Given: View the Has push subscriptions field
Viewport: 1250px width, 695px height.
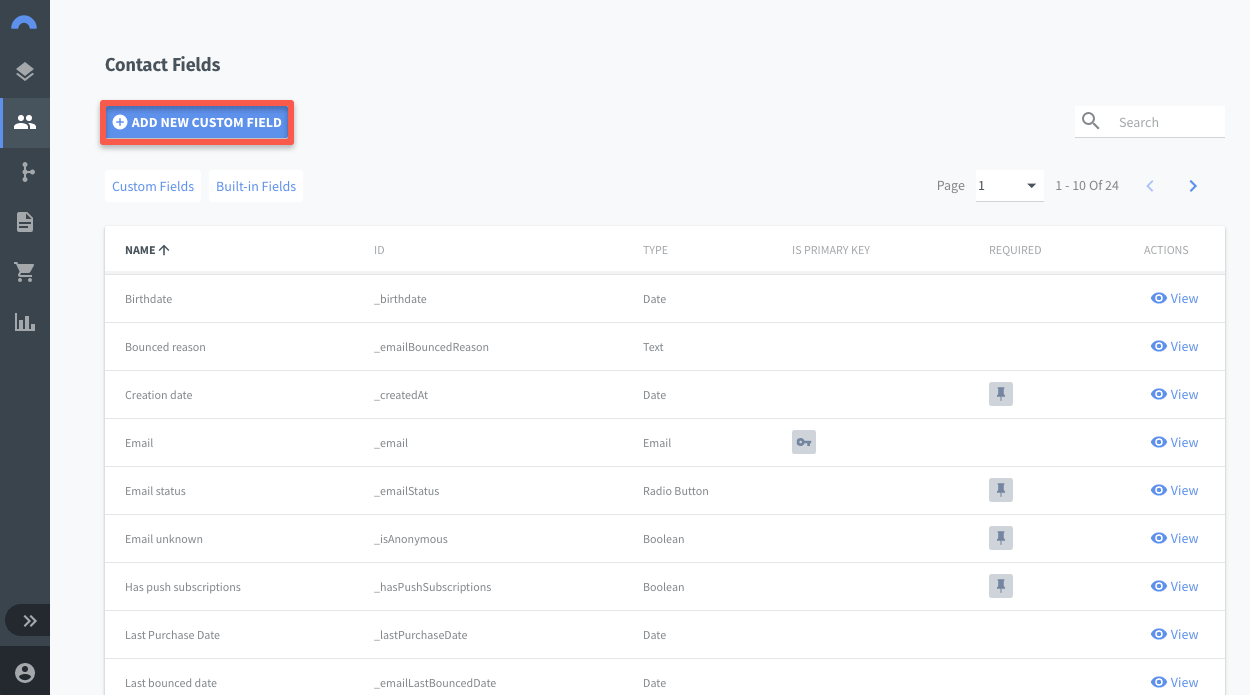Looking at the screenshot, I should (1174, 586).
